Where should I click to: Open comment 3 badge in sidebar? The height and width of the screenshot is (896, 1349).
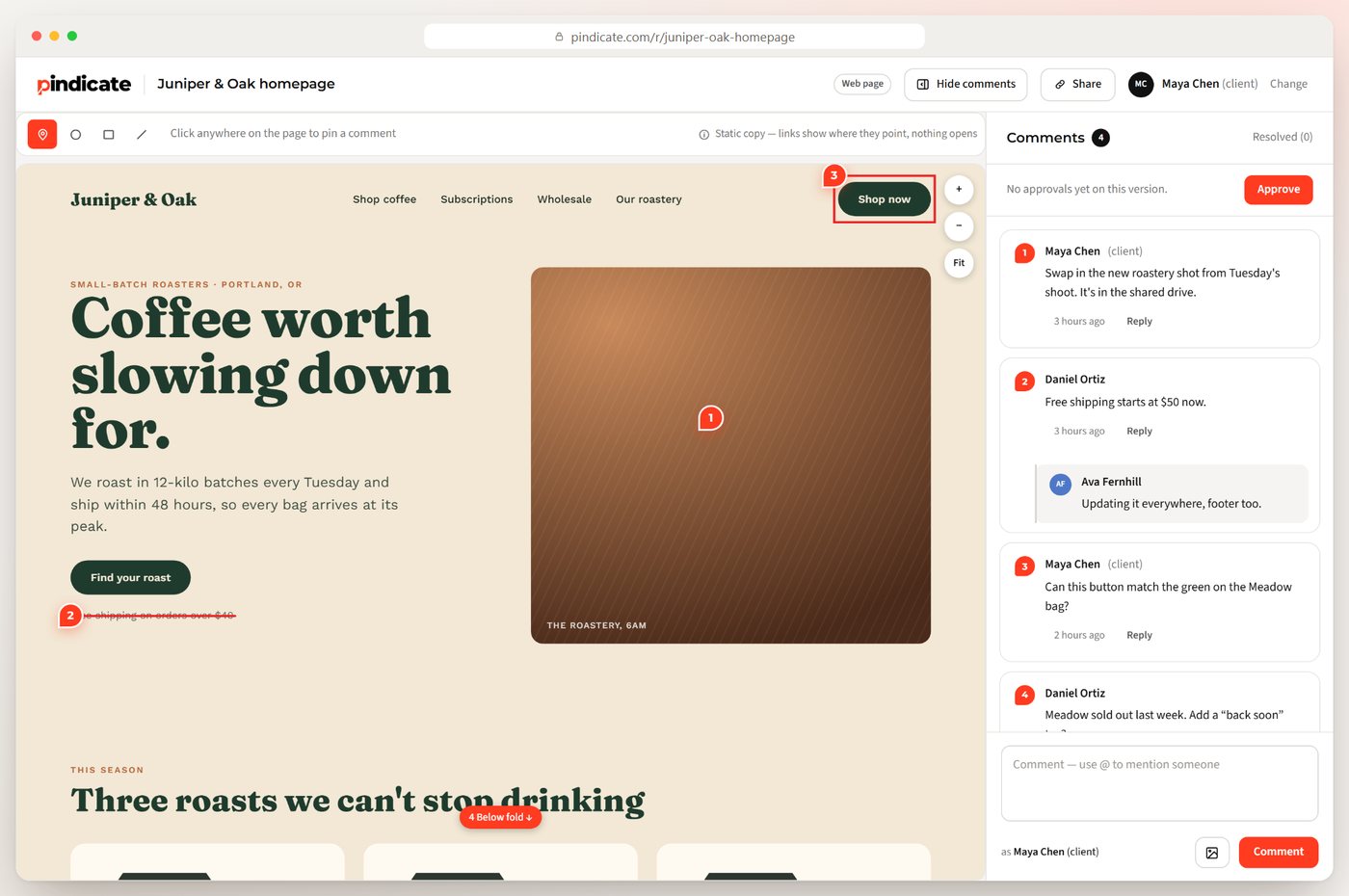point(1025,567)
